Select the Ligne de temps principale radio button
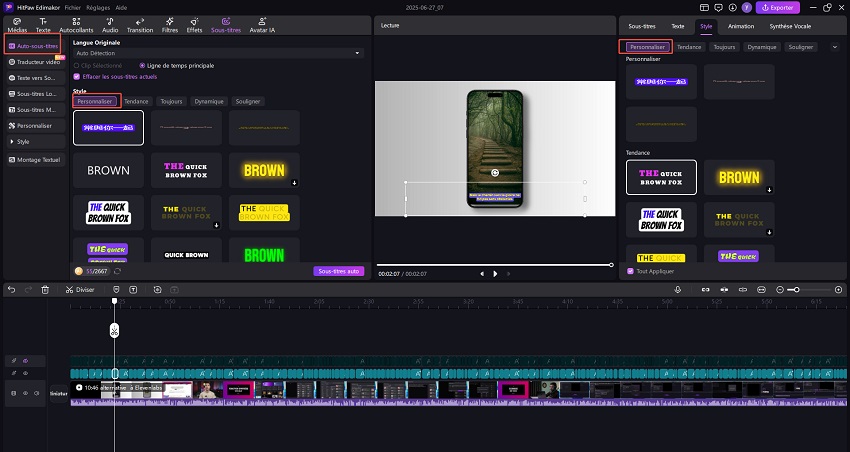The image size is (850, 452). [x=142, y=66]
